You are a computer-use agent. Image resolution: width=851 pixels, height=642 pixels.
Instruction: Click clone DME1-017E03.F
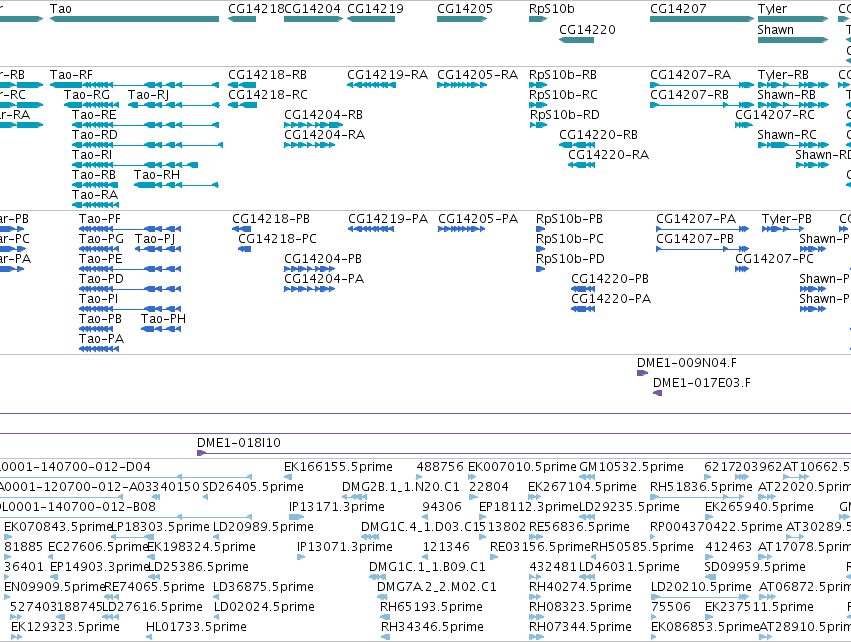tap(657, 393)
